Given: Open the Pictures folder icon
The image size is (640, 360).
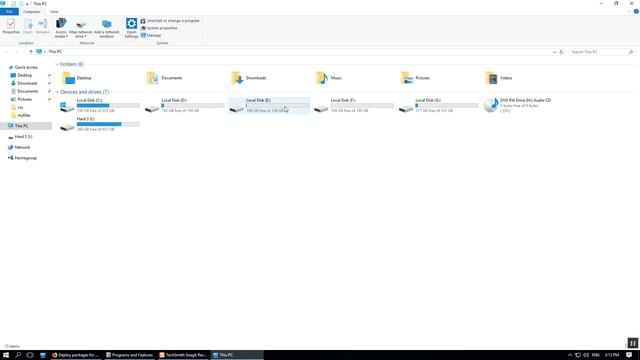Looking at the screenshot, I should point(407,78).
